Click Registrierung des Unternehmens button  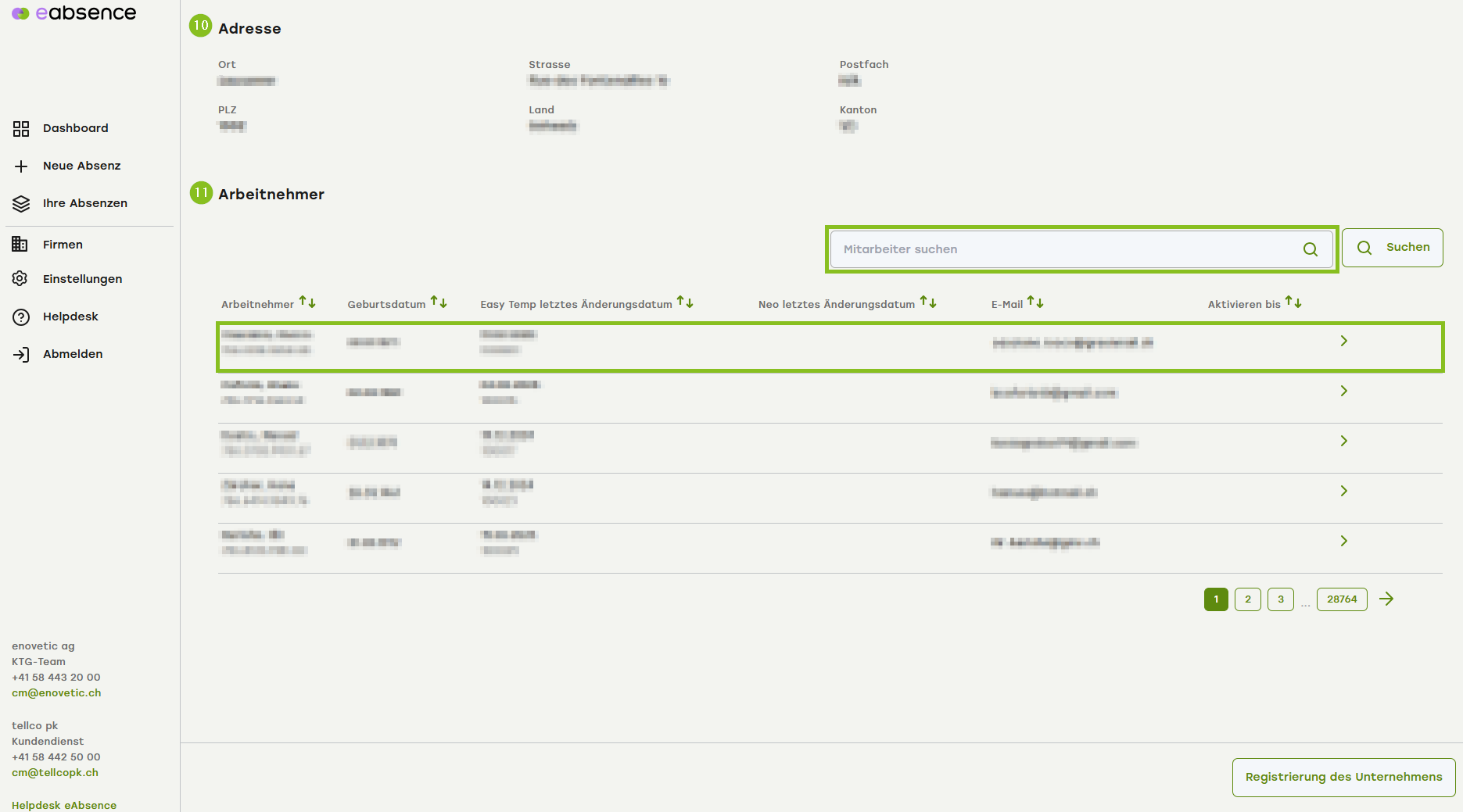tap(1343, 778)
